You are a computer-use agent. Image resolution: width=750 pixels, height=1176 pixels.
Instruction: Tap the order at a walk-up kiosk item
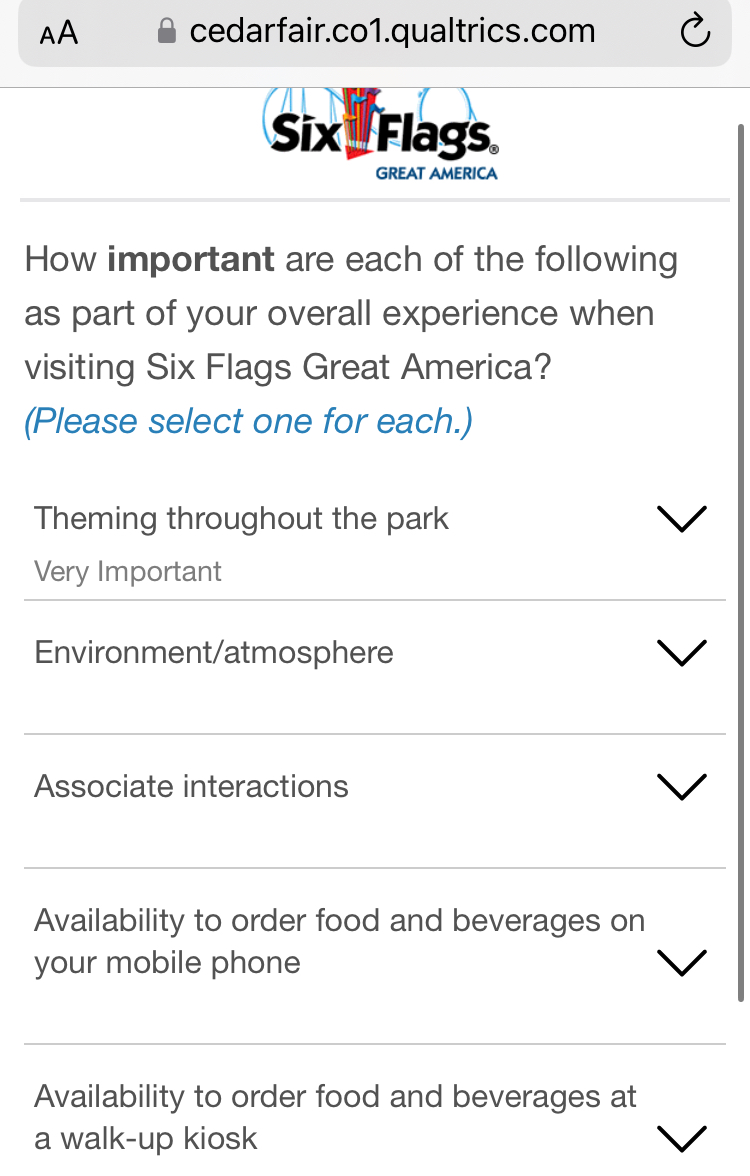[335, 1117]
